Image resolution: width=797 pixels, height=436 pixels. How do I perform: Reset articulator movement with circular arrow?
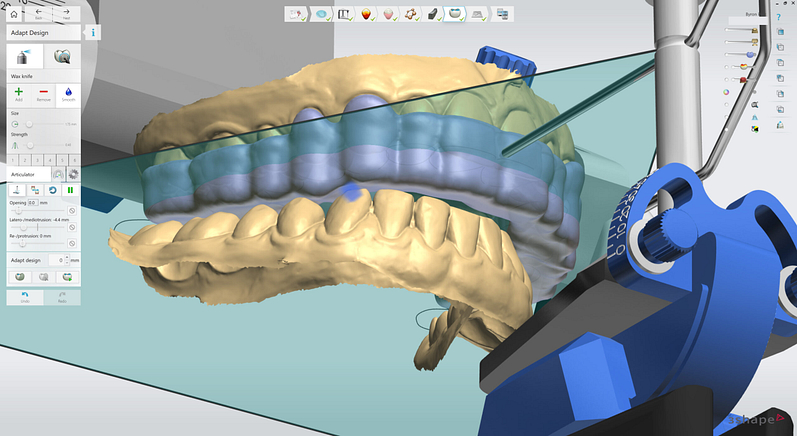point(54,189)
